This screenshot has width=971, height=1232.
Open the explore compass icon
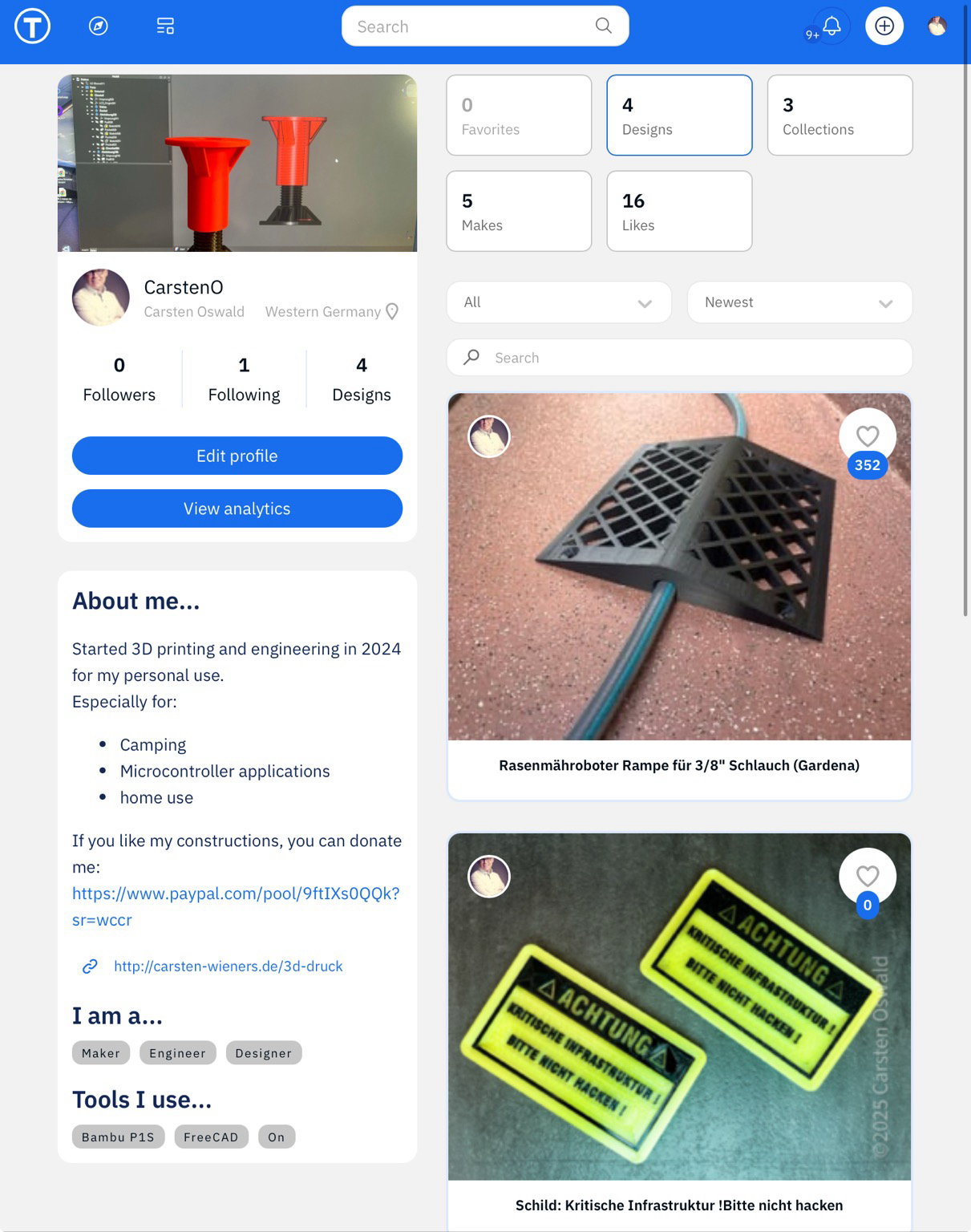(x=99, y=26)
